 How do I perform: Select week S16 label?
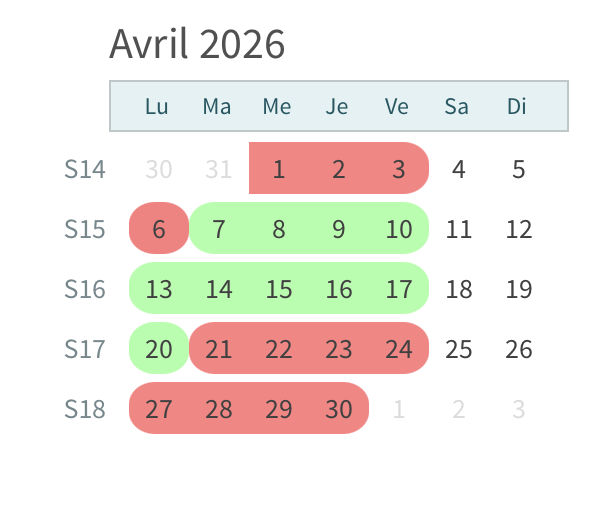[x=85, y=289]
